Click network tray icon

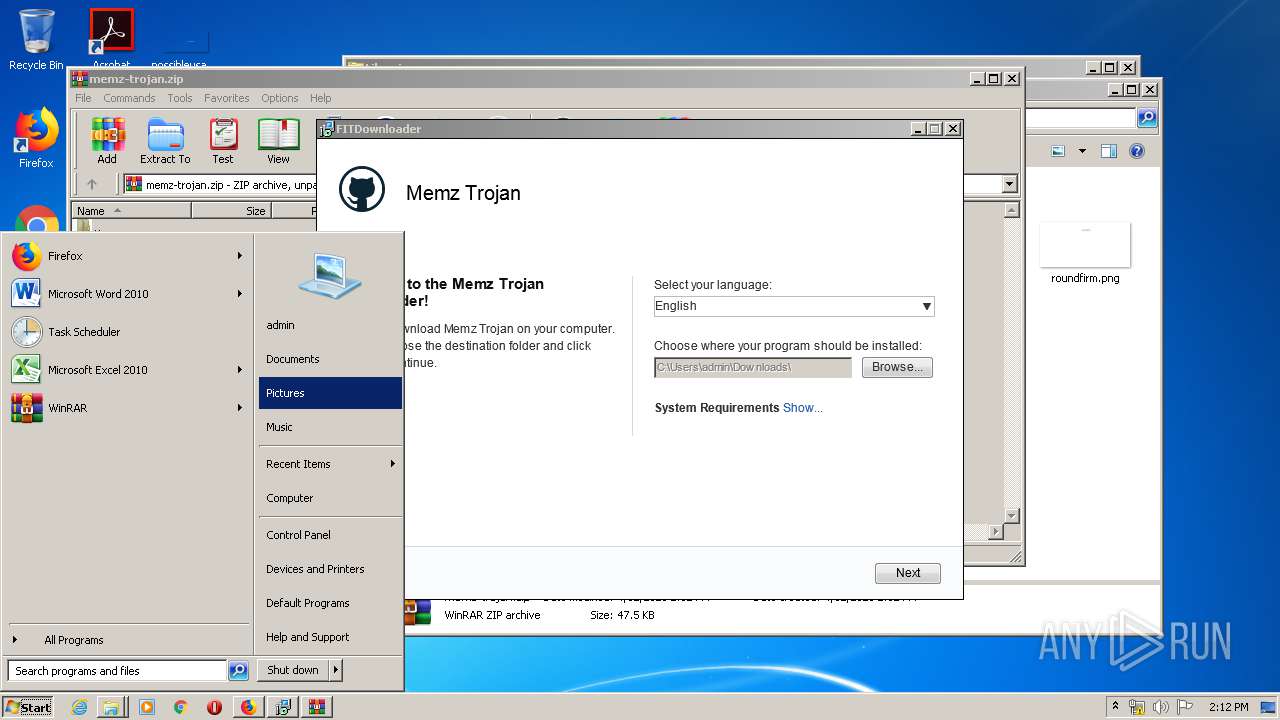pos(1137,707)
